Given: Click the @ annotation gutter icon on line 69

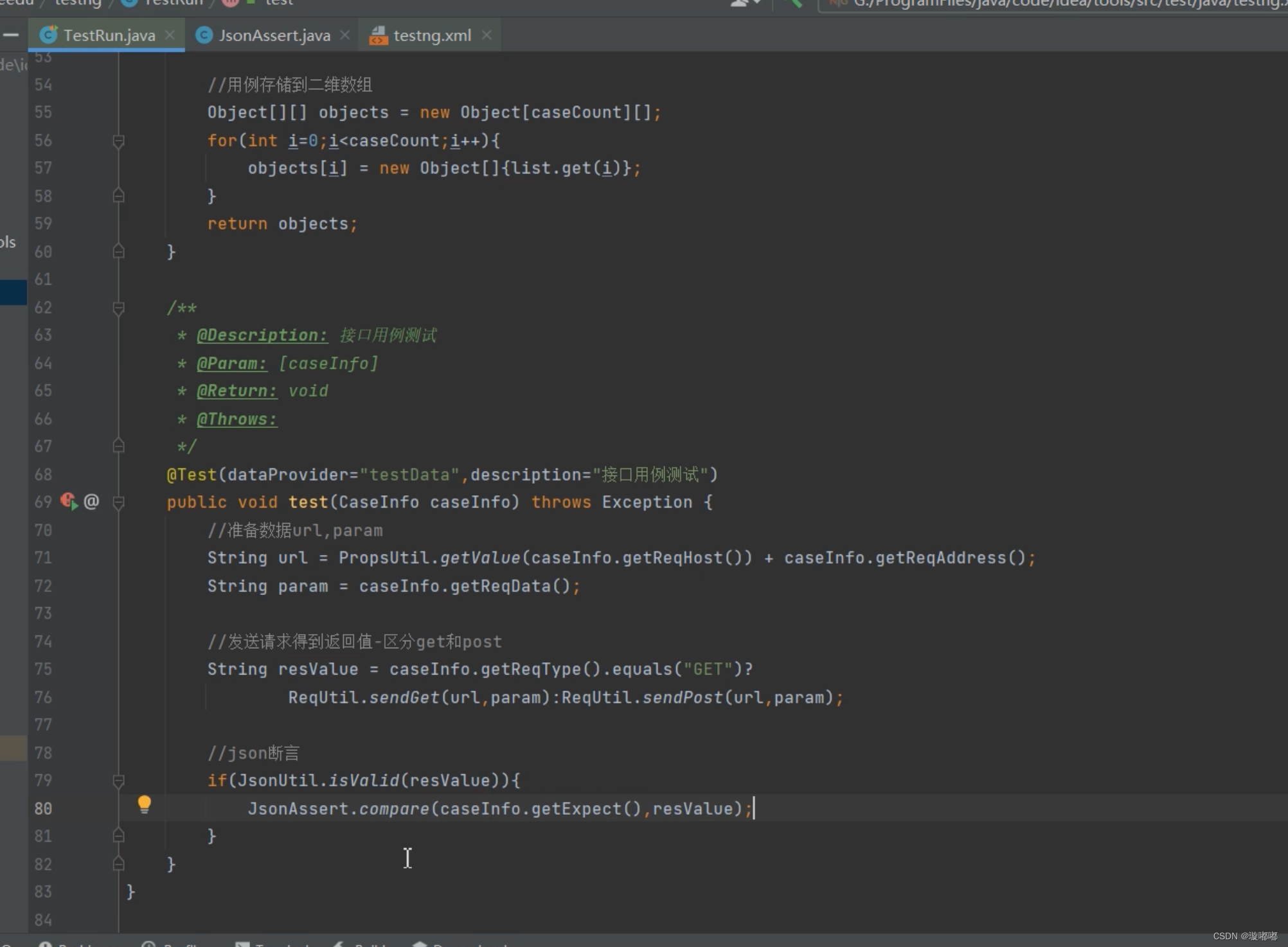Looking at the screenshot, I should tap(91, 501).
